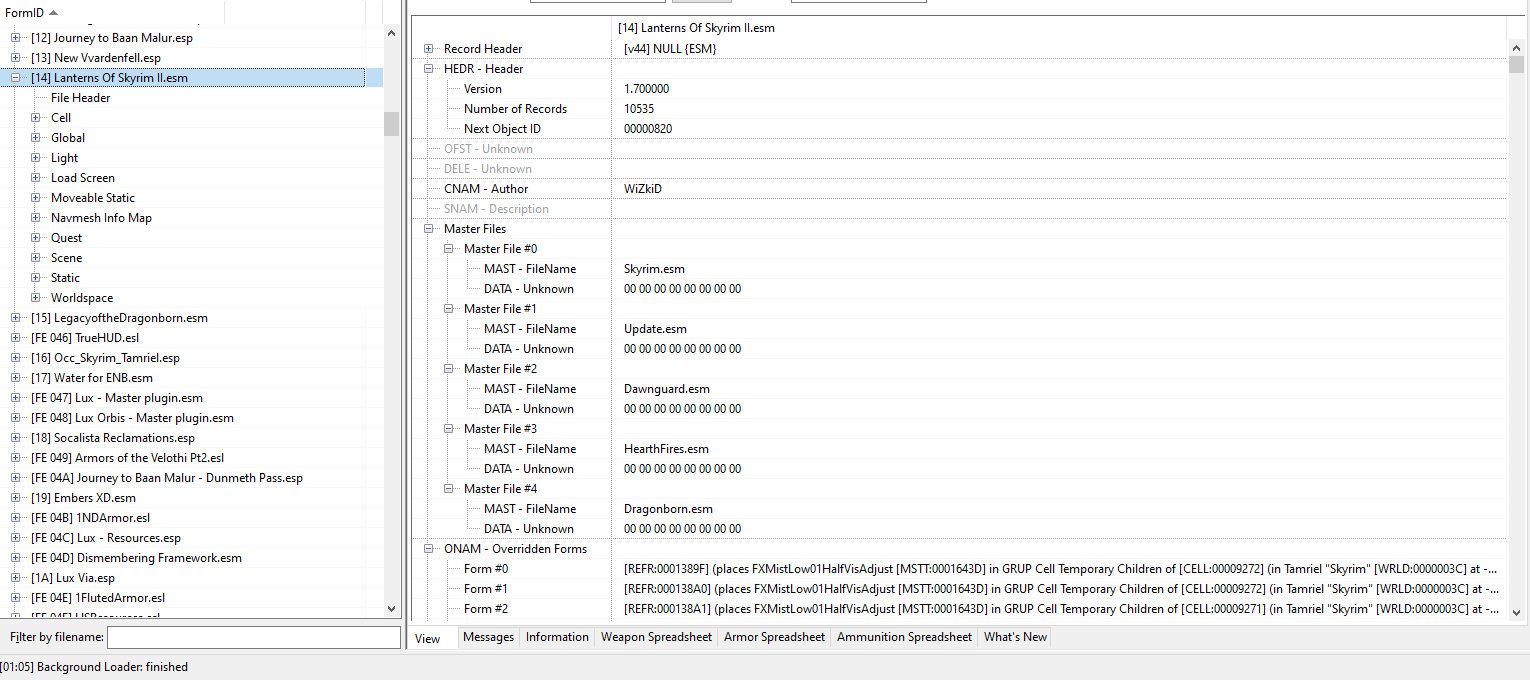Open the Ammunition Spreadsheet tab
This screenshot has height=680, width=1530.
pyautogui.click(x=904, y=637)
